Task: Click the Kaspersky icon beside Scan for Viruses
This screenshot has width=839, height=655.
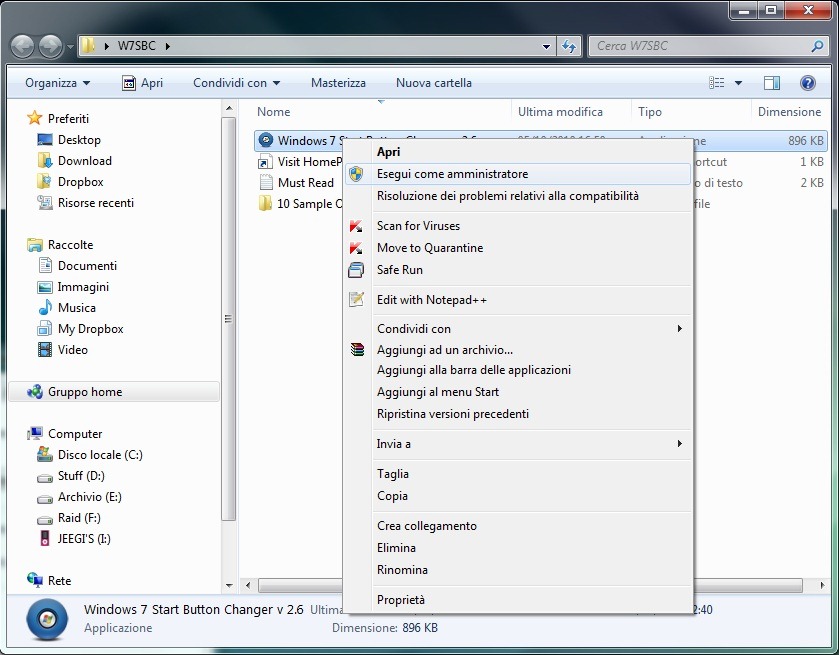Action: tap(356, 226)
